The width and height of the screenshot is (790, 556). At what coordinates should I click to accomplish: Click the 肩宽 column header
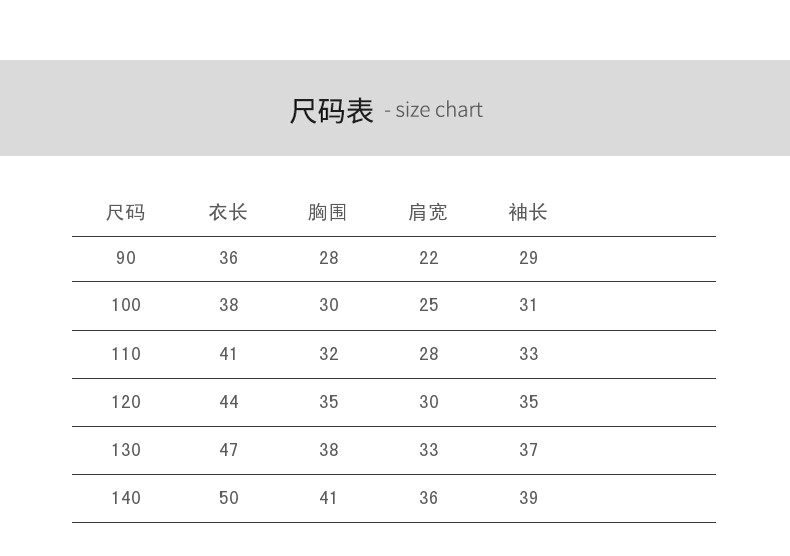[428, 212]
